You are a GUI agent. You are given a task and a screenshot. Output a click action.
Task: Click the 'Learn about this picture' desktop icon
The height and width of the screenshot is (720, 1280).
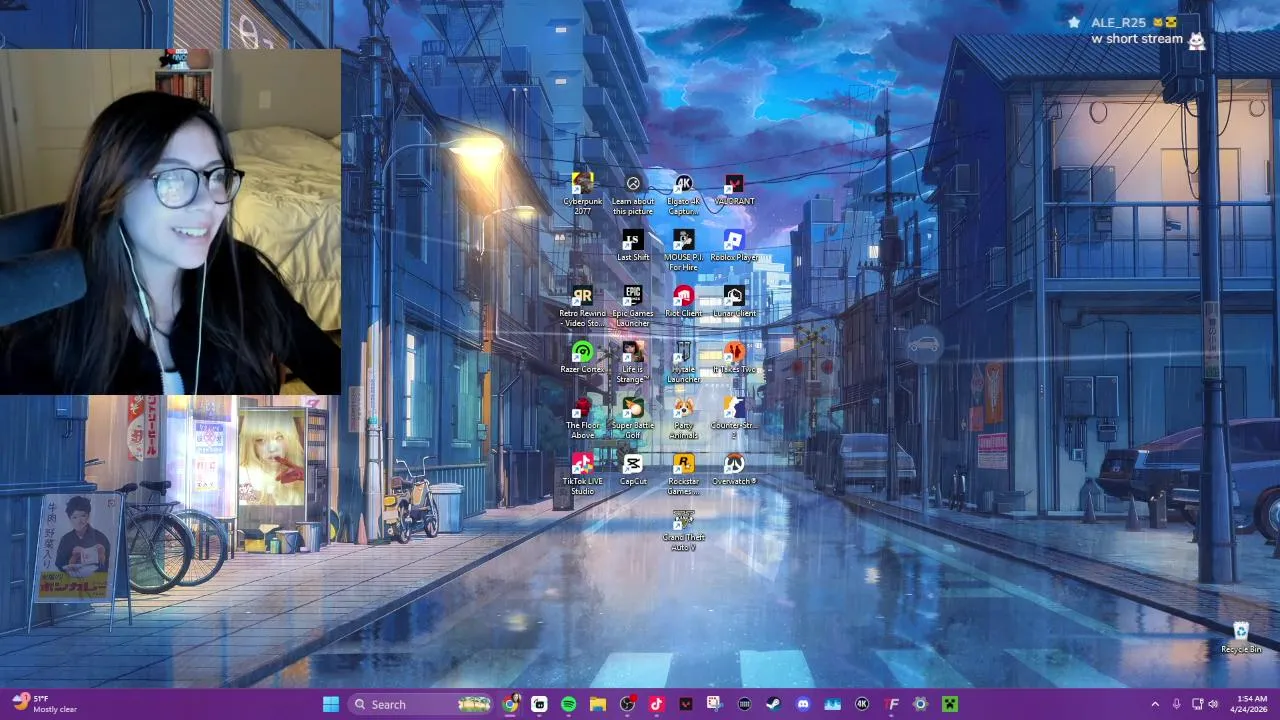(x=633, y=193)
